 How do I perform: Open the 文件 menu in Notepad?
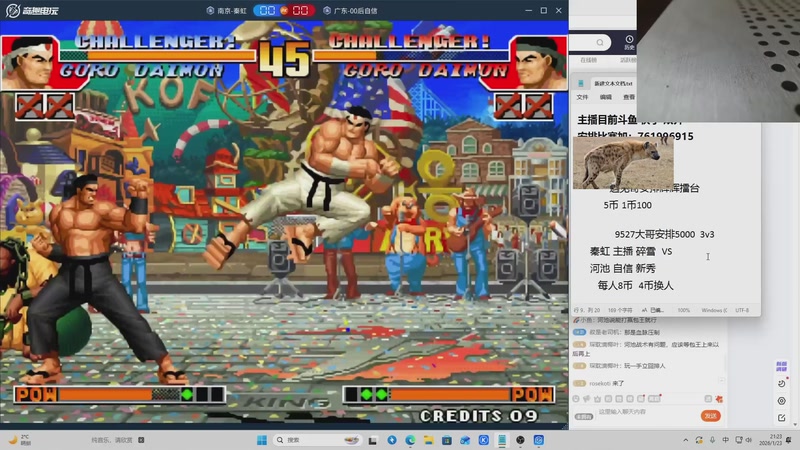pos(582,97)
